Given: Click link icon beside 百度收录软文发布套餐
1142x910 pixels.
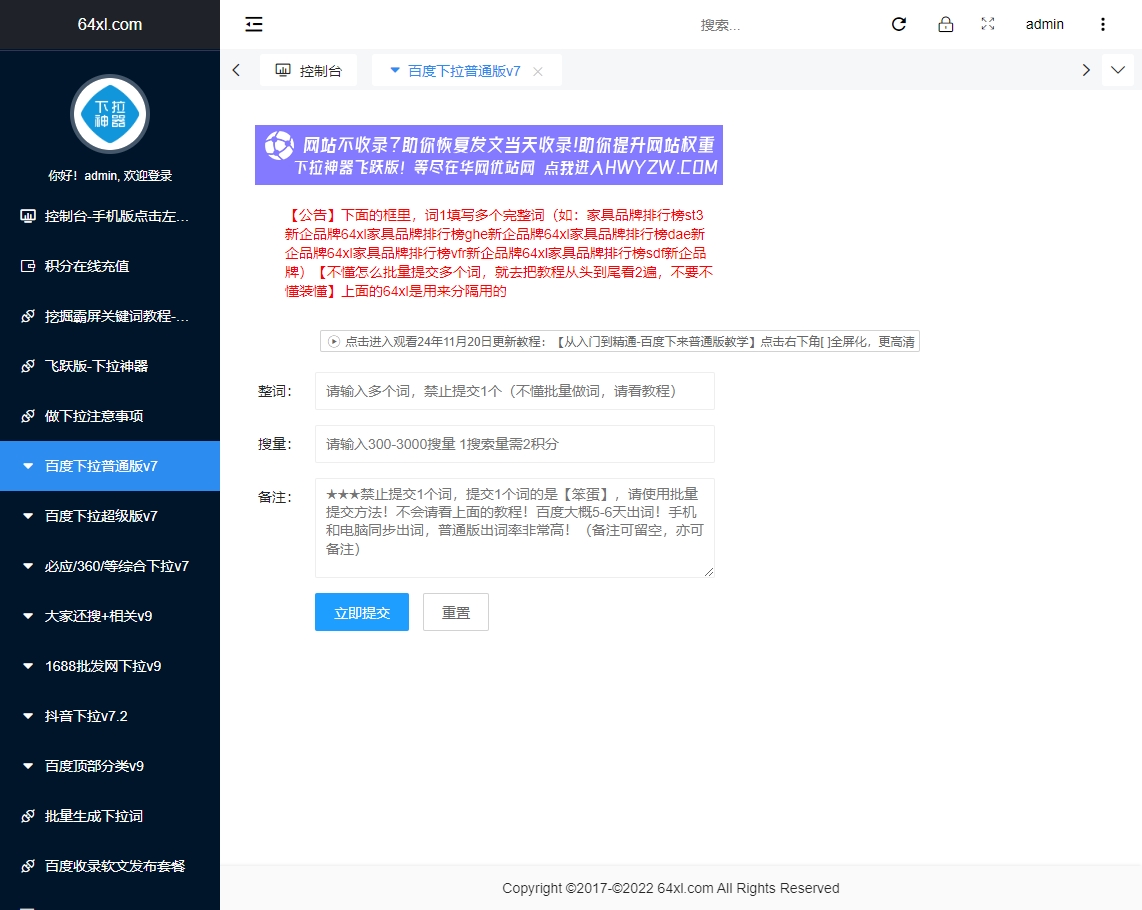Looking at the screenshot, I should 28,866.
